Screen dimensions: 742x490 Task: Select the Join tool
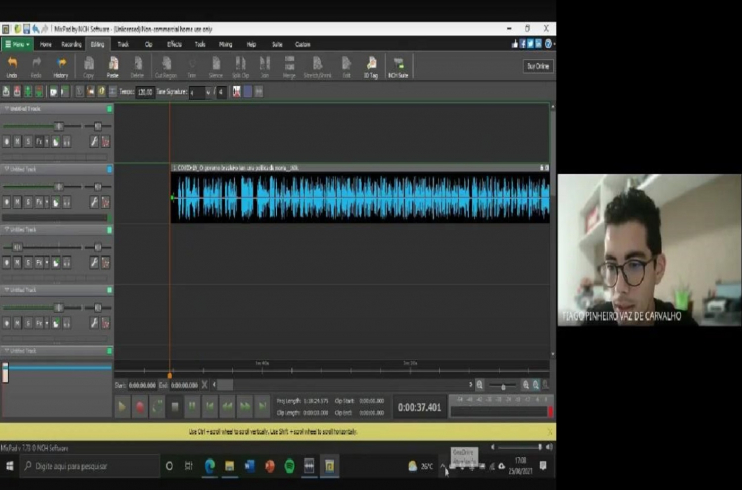pos(265,67)
